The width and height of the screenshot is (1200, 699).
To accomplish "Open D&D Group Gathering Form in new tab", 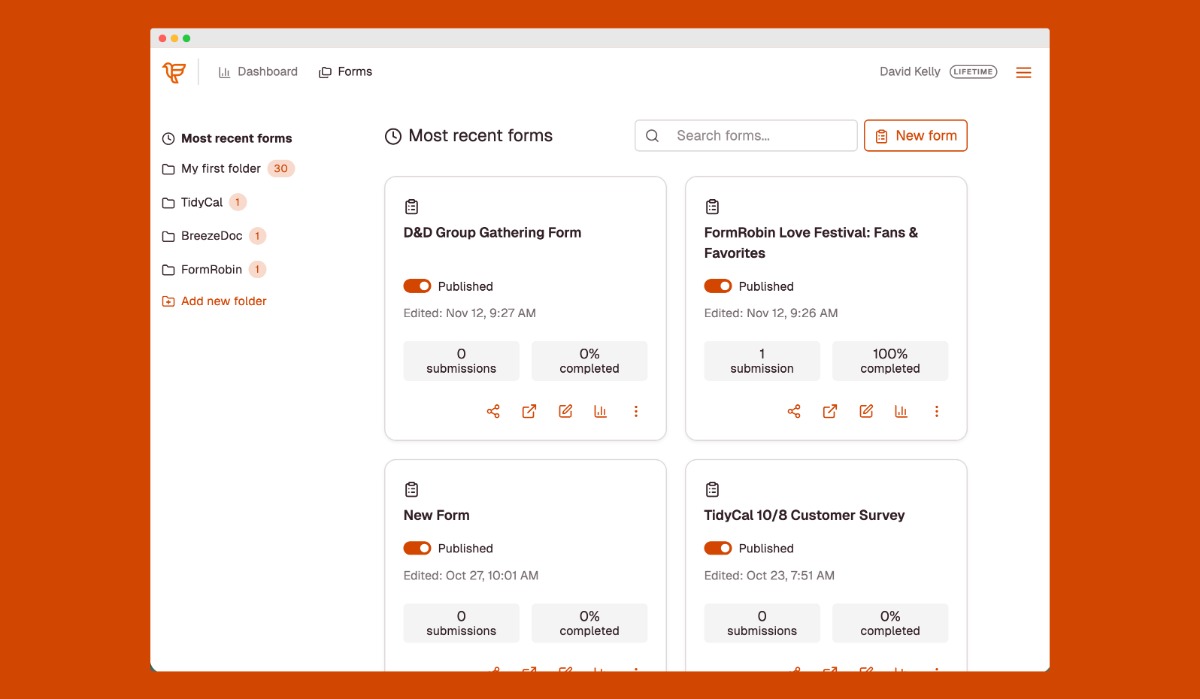I will click(529, 411).
